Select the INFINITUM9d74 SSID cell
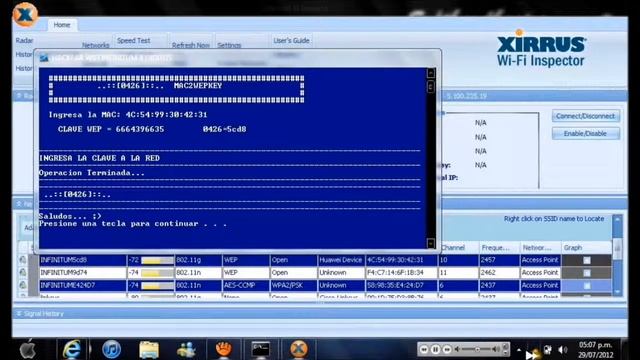This screenshot has height=360, width=640. [82, 272]
